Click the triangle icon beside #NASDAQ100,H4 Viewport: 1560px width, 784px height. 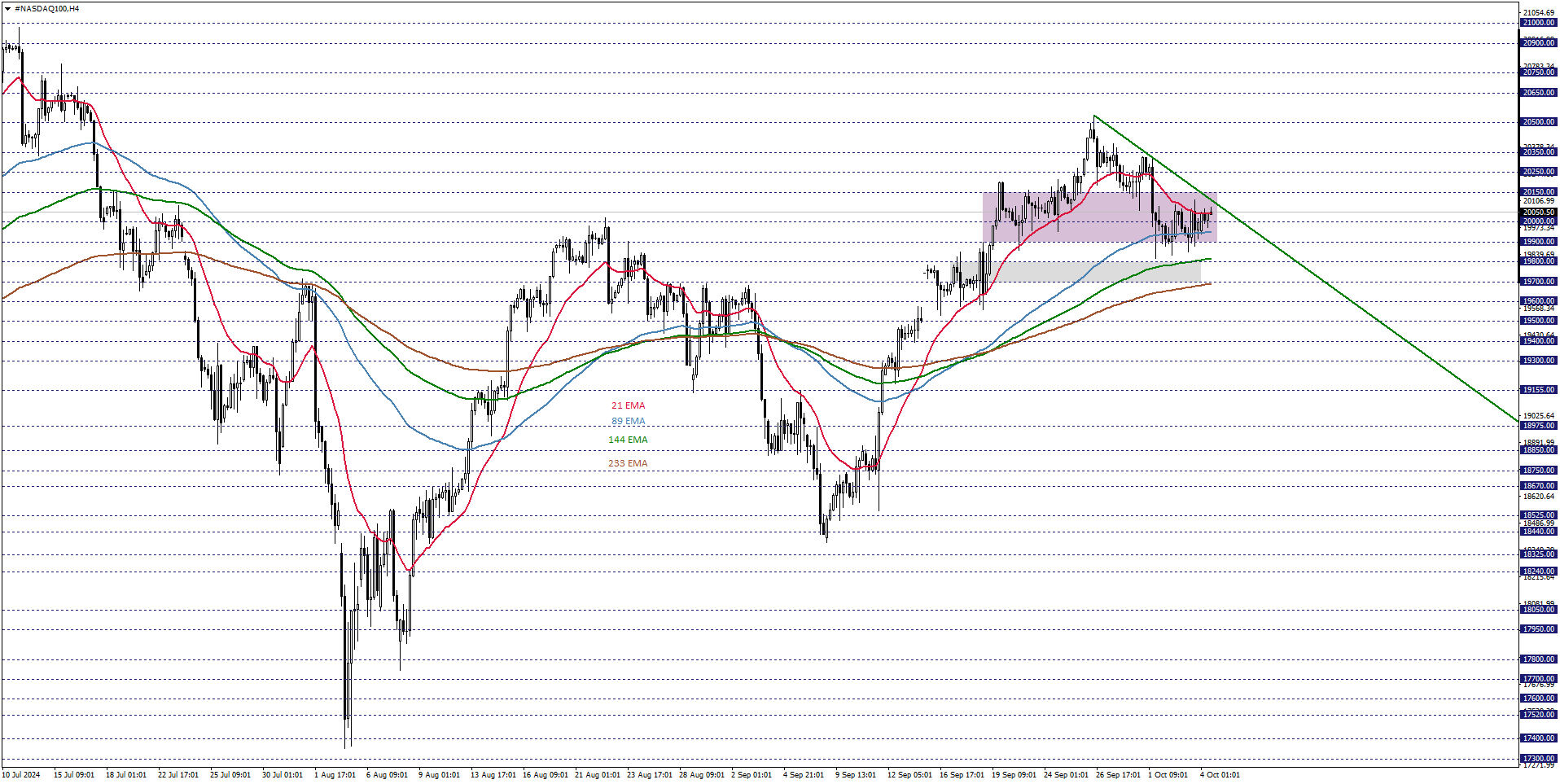click(x=7, y=8)
